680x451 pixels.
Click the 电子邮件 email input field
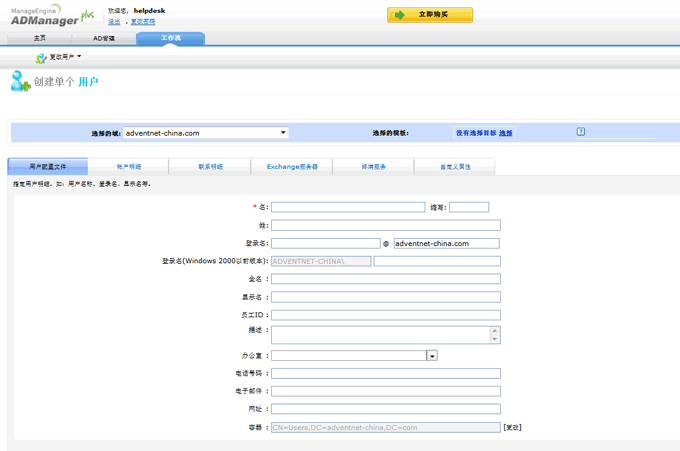[x=385, y=391]
